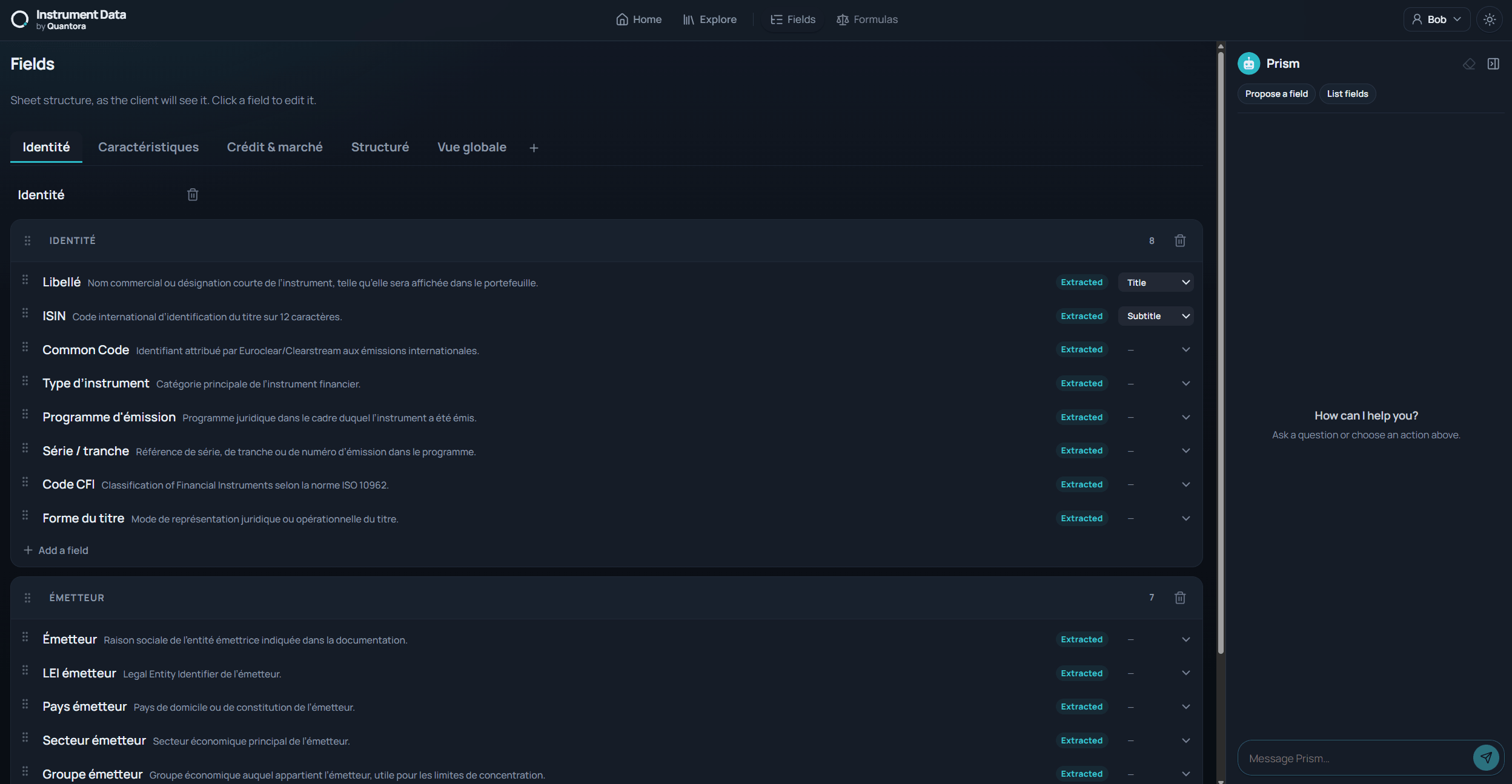
Task: Open Programme d'émission role dropdown
Action: click(1156, 417)
